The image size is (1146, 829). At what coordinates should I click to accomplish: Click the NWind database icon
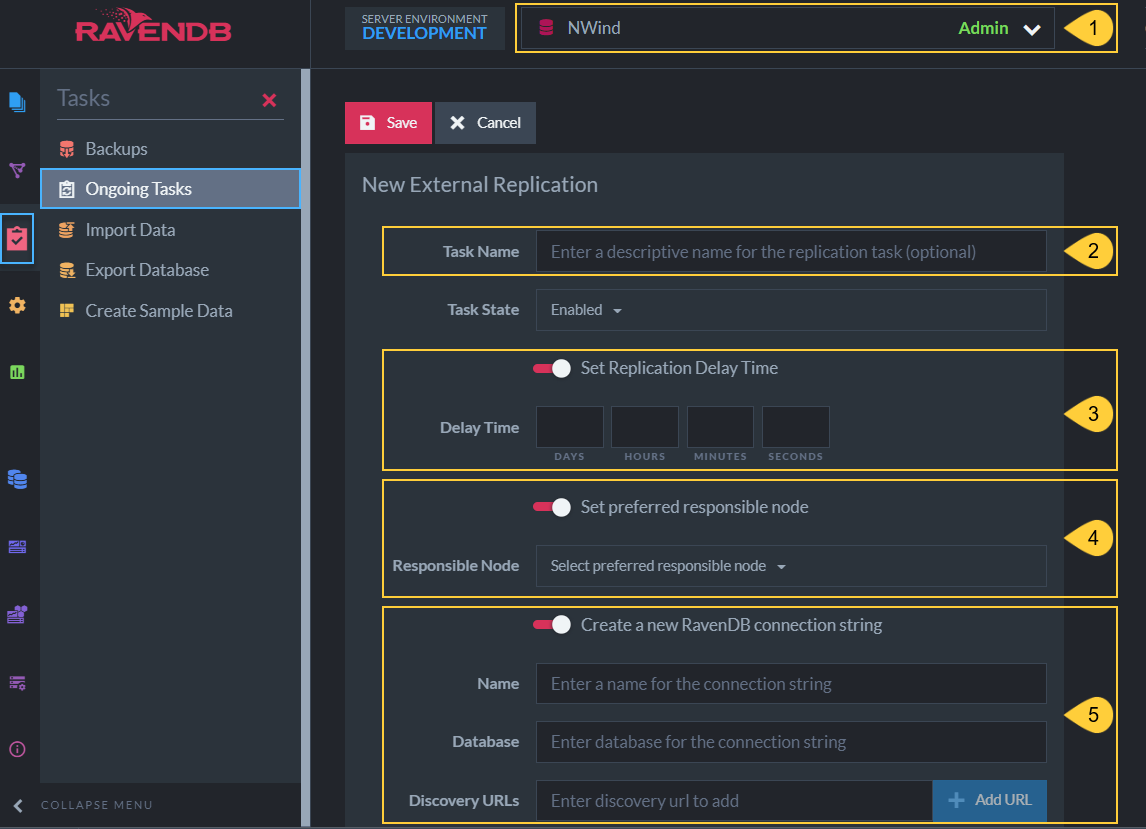tap(546, 28)
